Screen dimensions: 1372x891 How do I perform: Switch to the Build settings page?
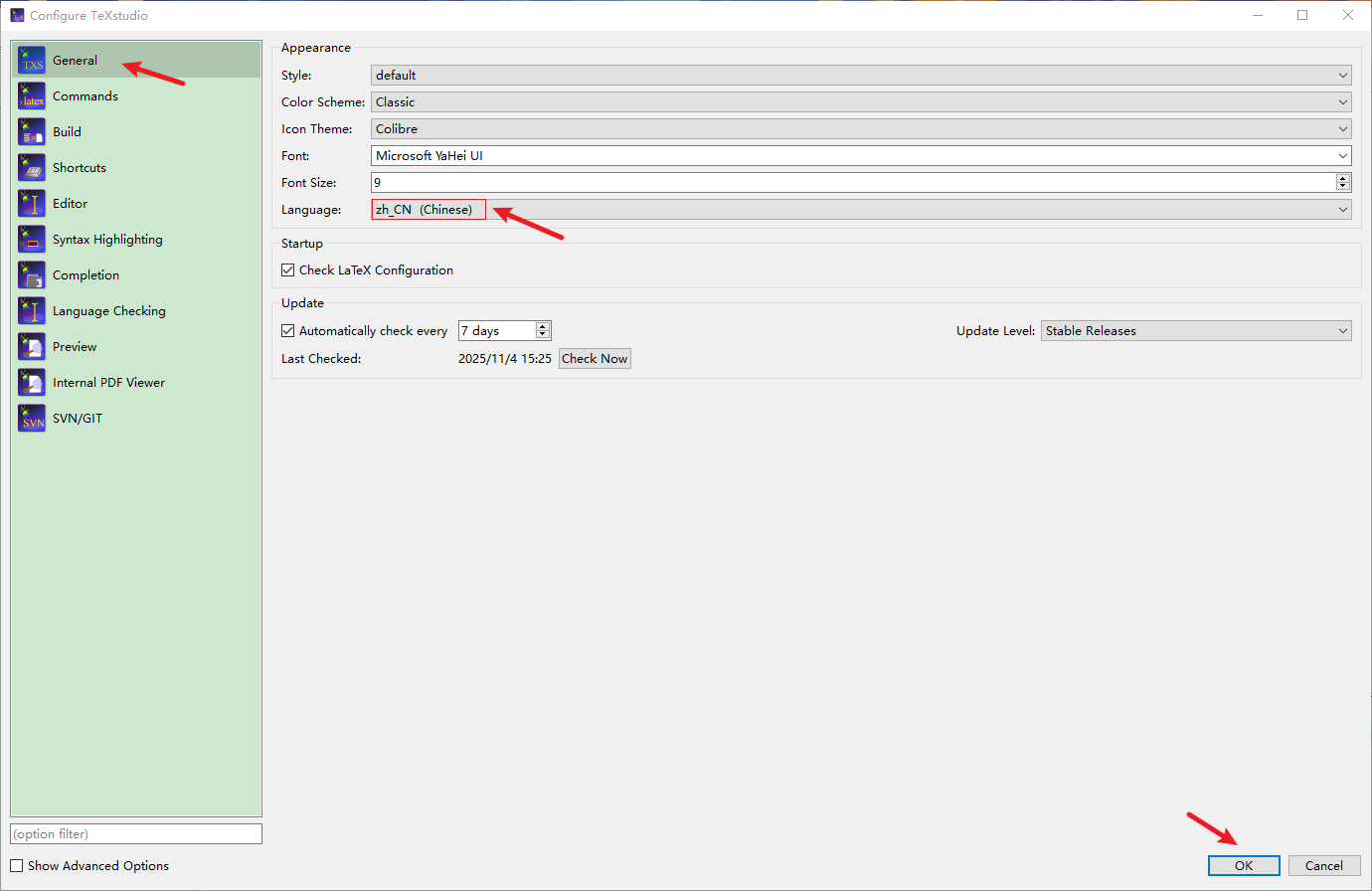[x=136, y=132]
